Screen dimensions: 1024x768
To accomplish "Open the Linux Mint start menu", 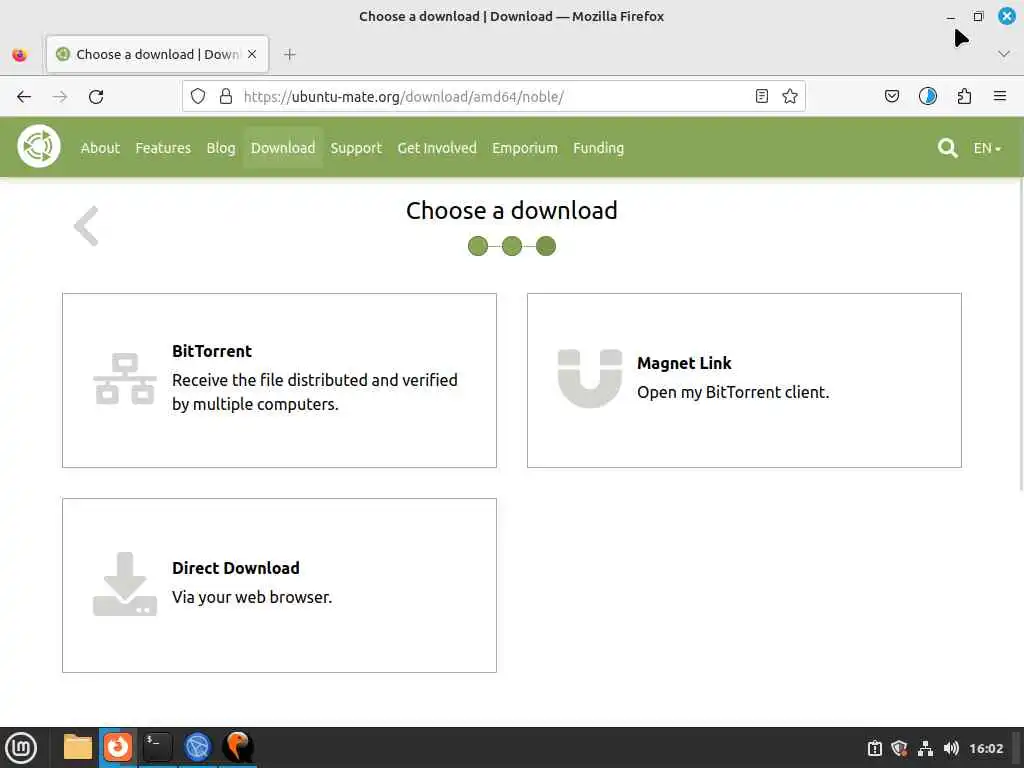I will pos(21,748).
